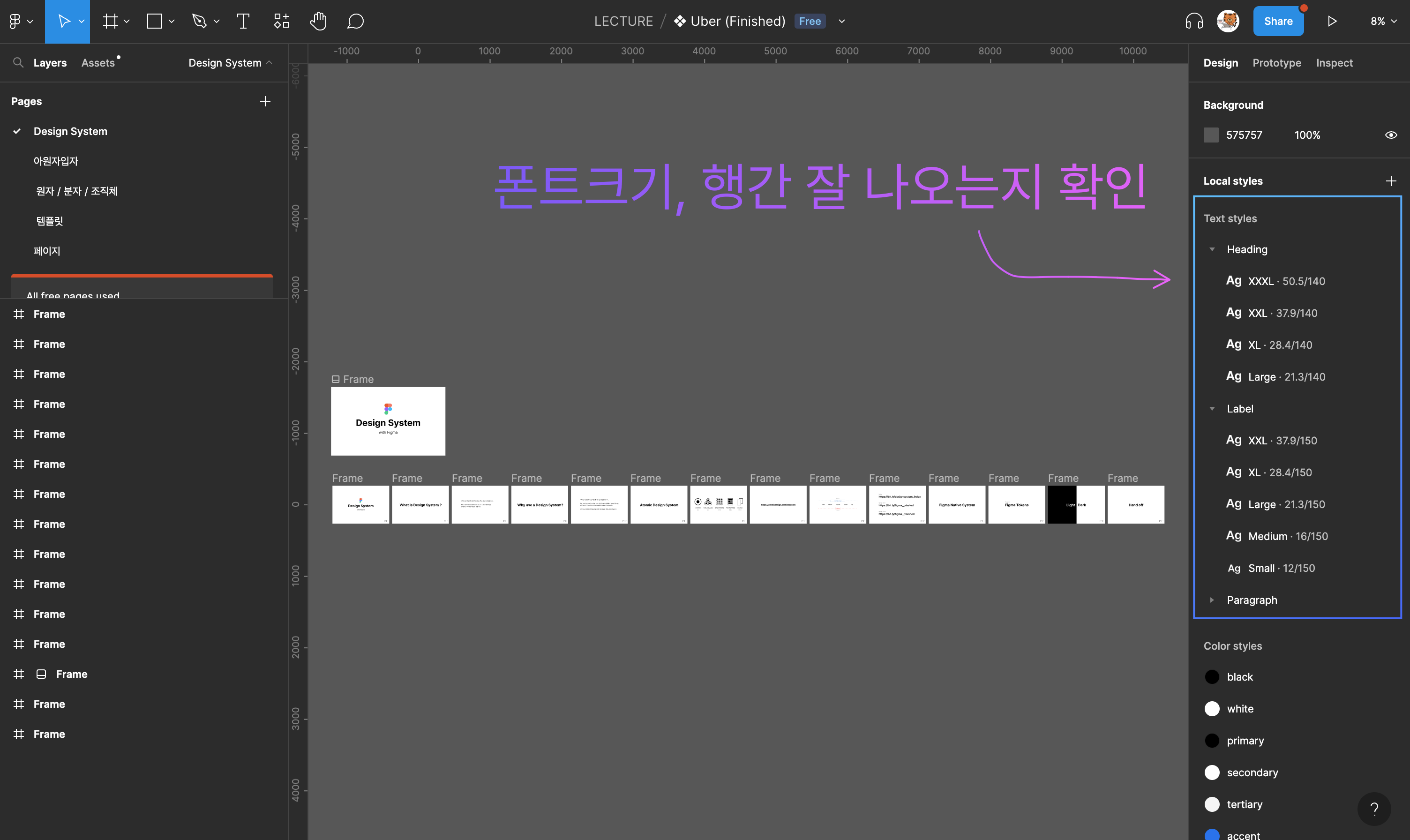
Task: Open the 템플릿 page
Action: (50, 221)
